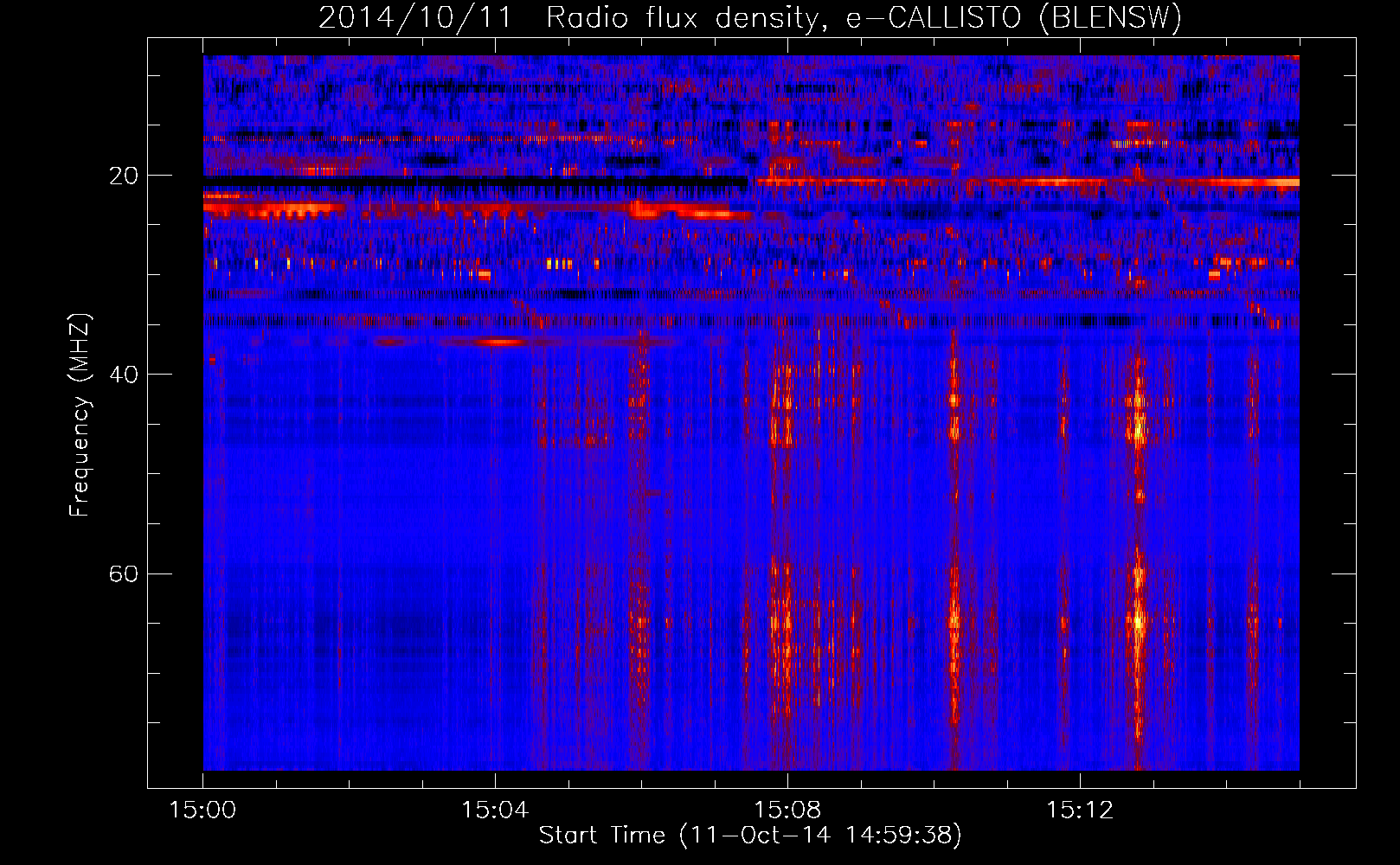Click the 15:04 time tick label

(495, 811)
